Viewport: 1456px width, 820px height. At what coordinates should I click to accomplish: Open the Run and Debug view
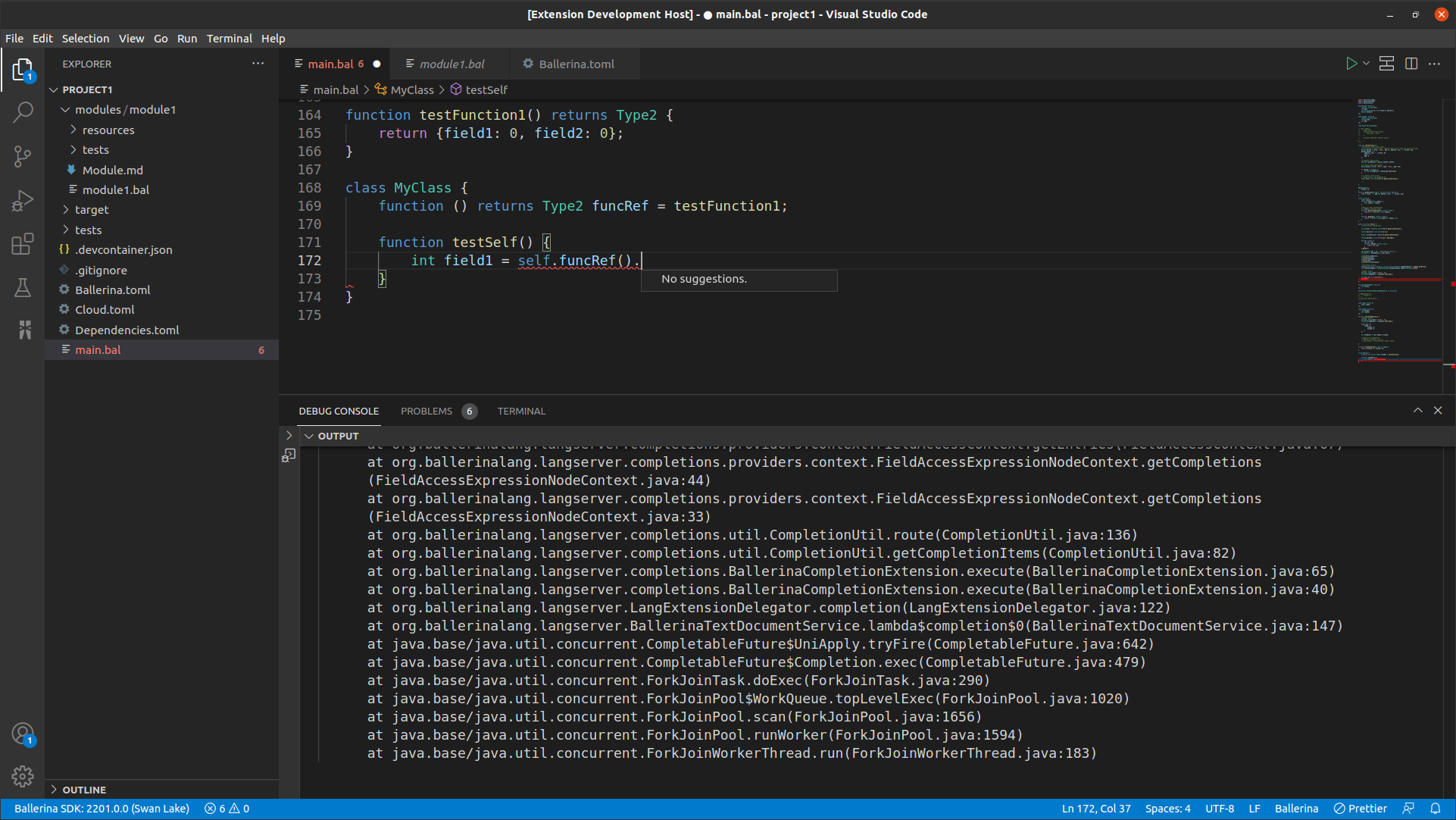coord(23,201)
